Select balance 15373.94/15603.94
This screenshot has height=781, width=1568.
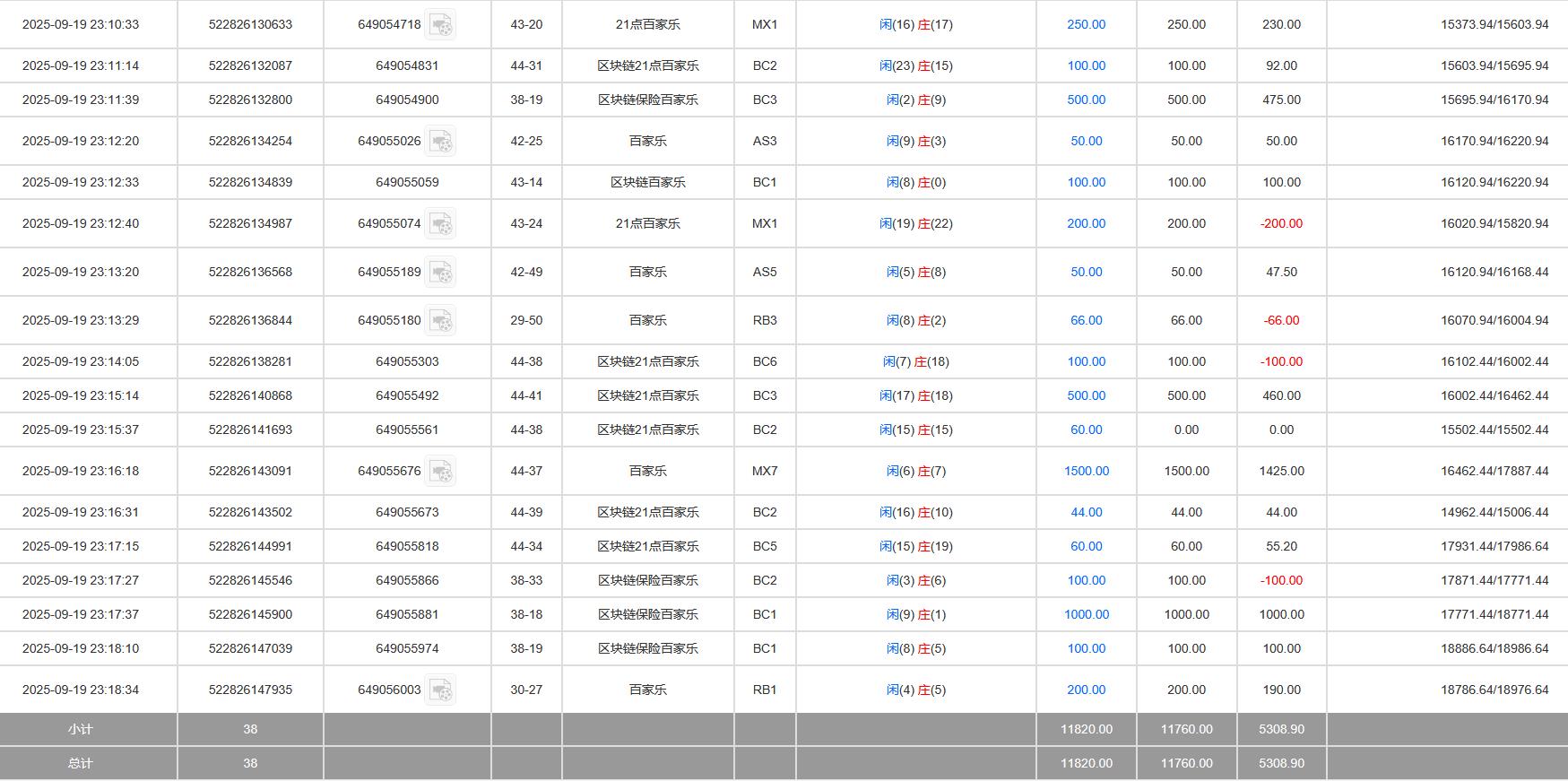coord(1494,24)
